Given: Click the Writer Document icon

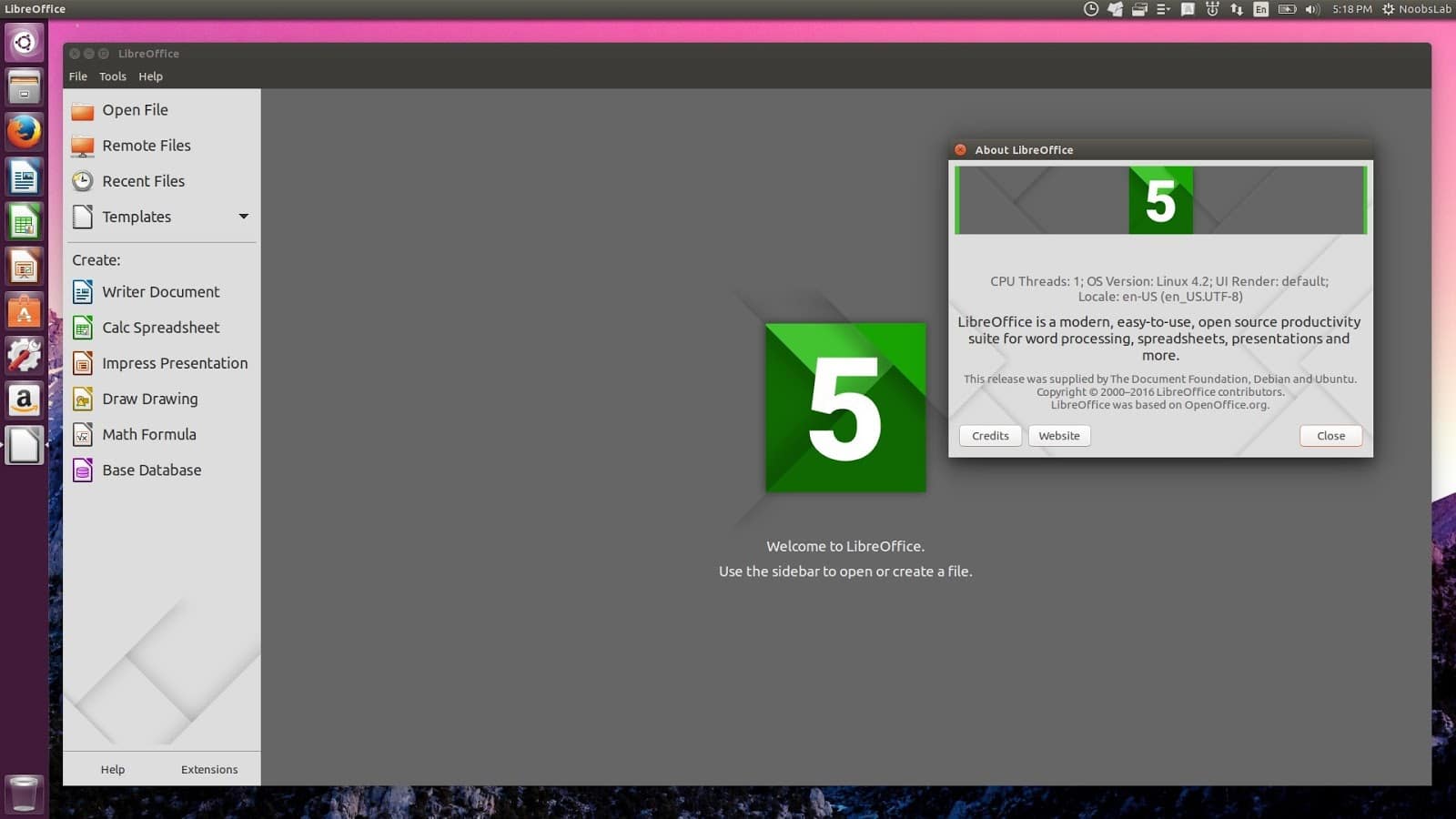Looking at the screenshot, I should point(83,292).
